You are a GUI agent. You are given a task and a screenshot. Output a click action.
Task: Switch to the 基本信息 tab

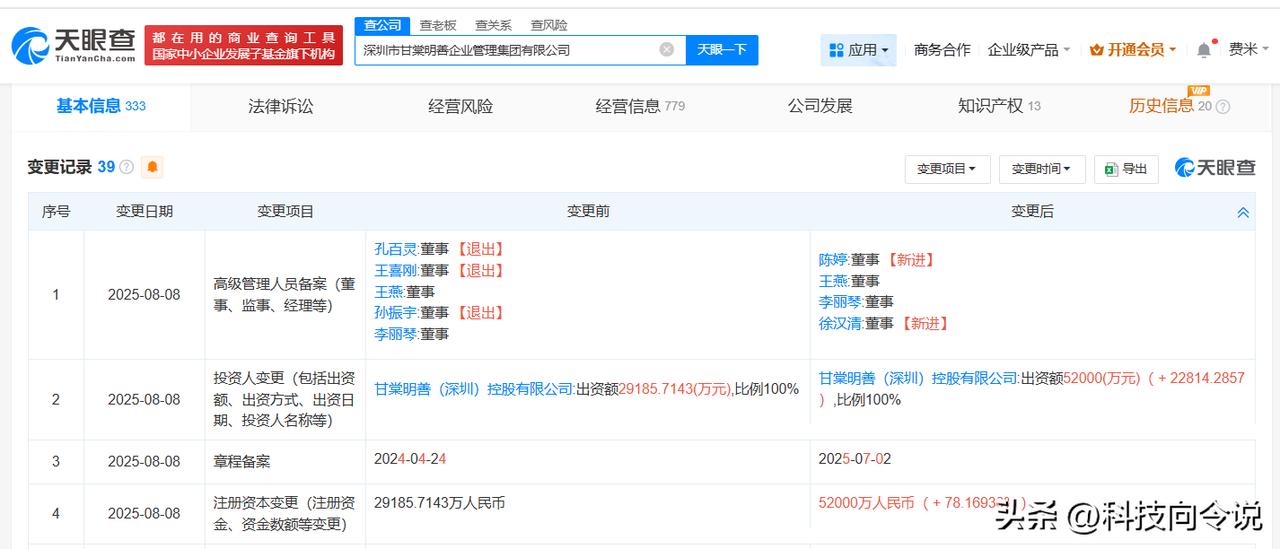point(101,106)
